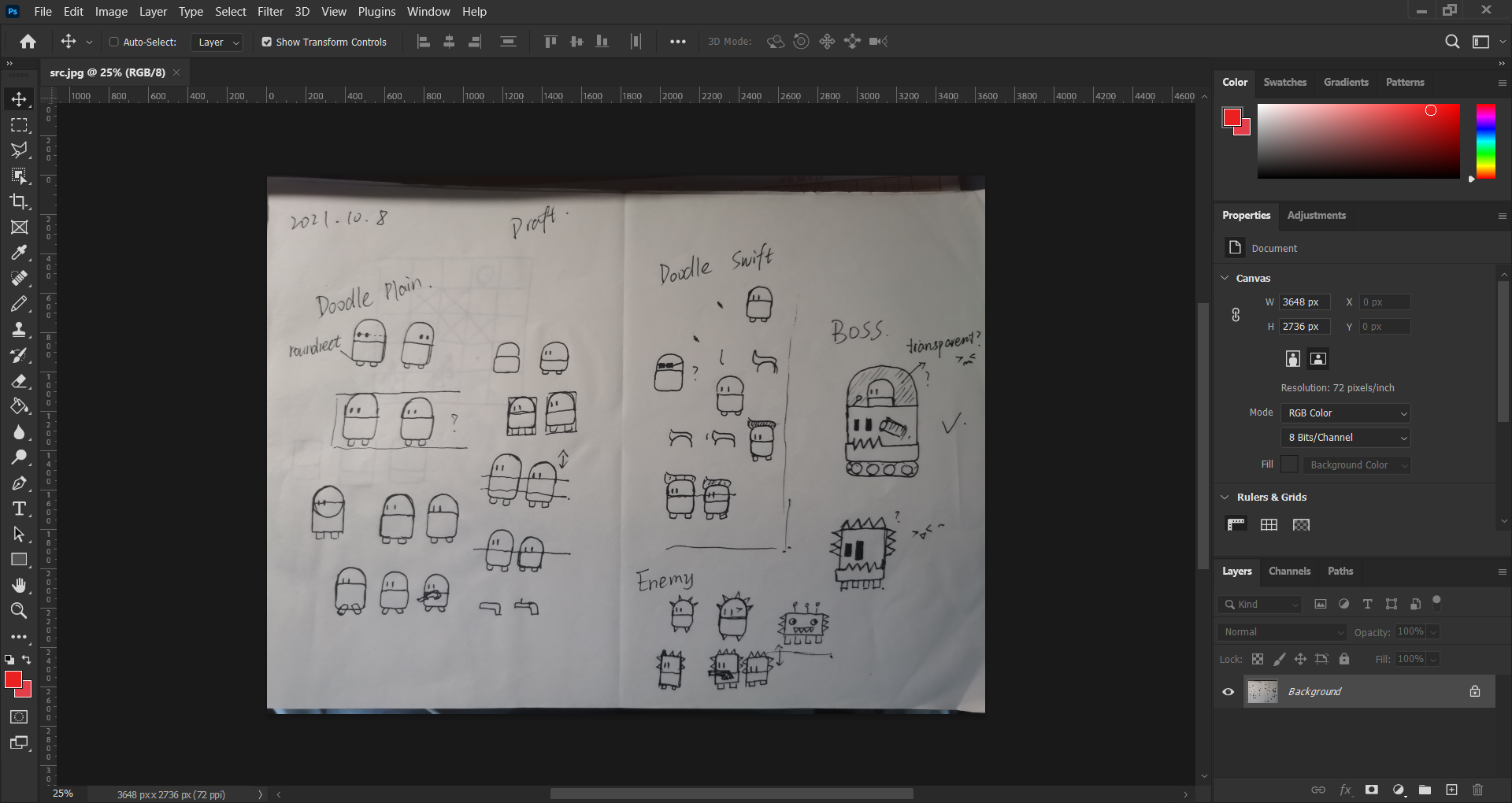Select the Eraser tool

click(19, 381)
